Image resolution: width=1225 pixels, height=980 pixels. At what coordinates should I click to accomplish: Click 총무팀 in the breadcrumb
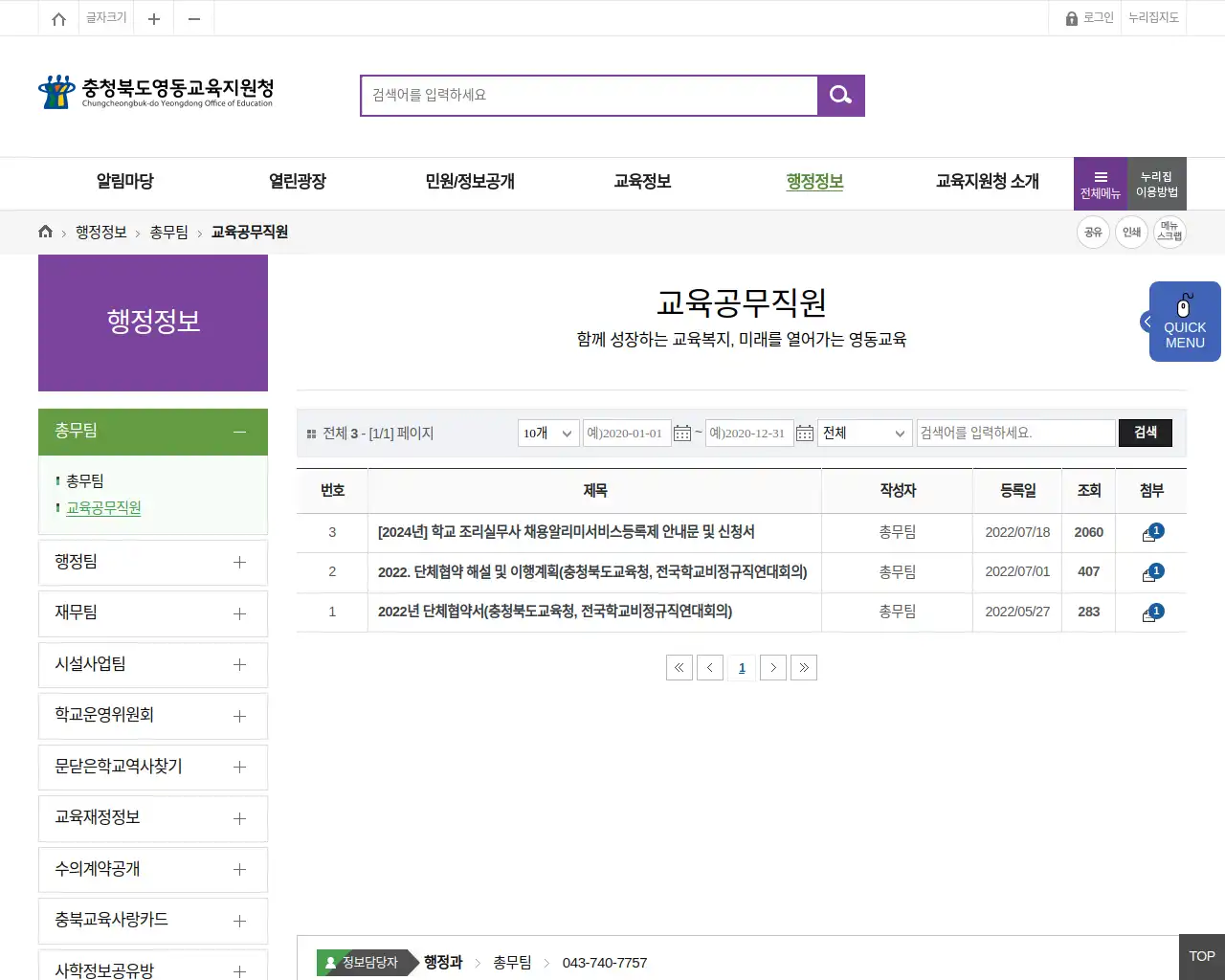tap(169, 233)
